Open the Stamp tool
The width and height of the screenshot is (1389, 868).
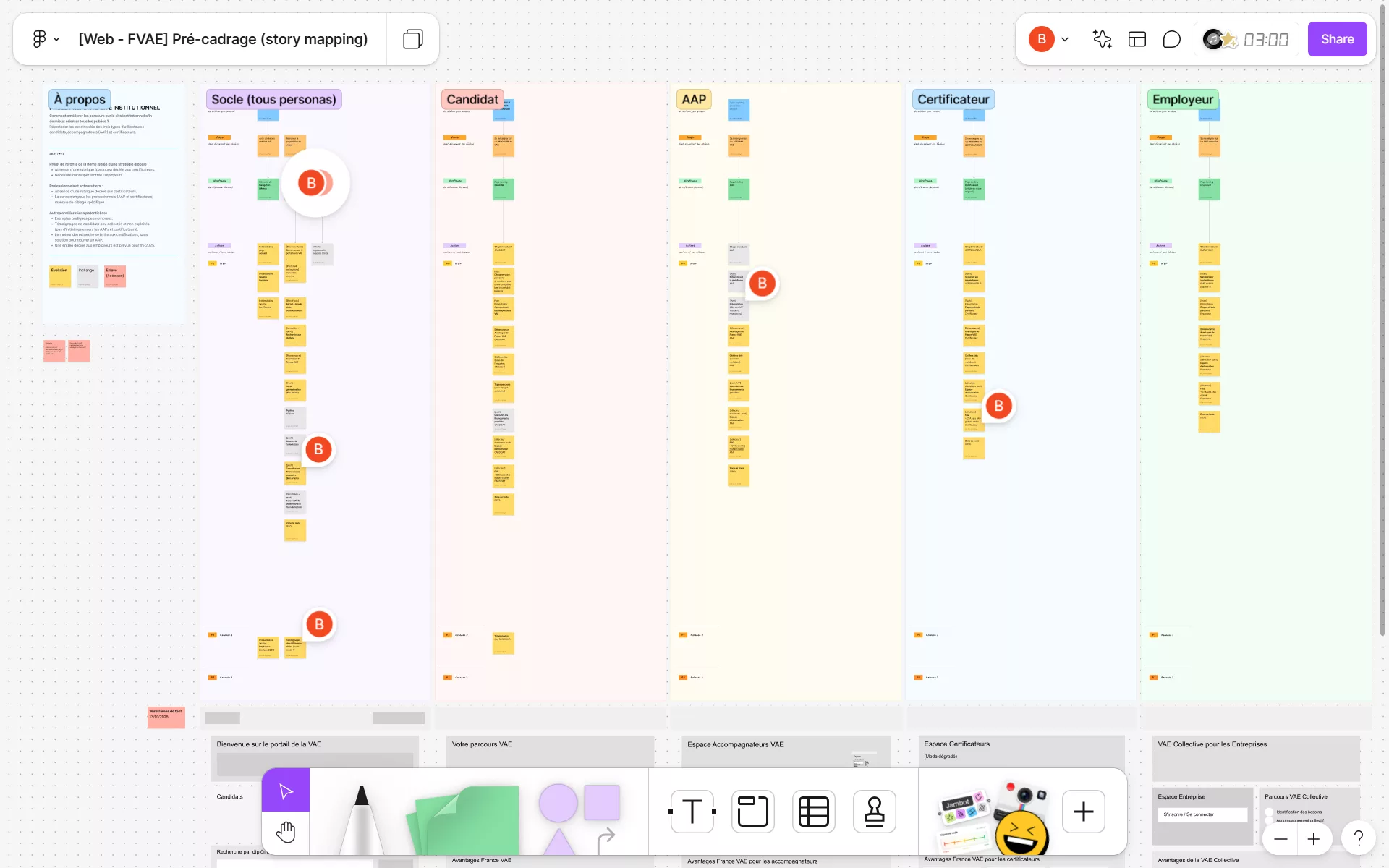click(x=874, y=812)
